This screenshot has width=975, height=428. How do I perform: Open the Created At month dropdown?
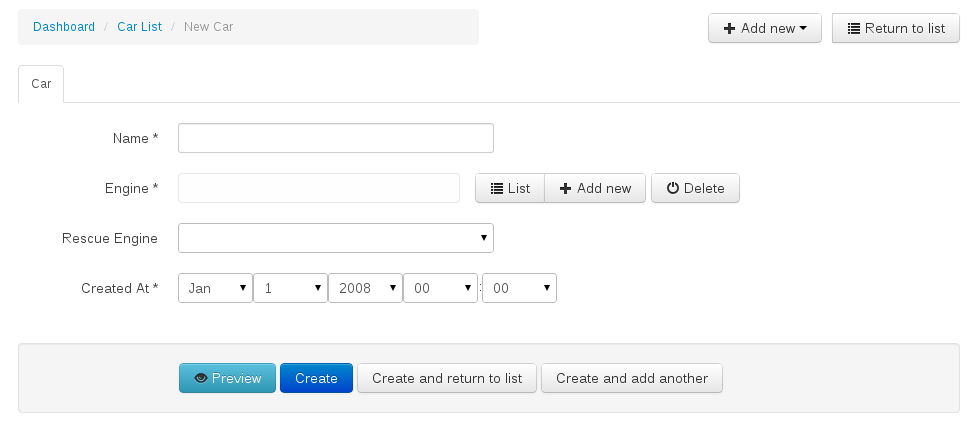pos(215,288)
